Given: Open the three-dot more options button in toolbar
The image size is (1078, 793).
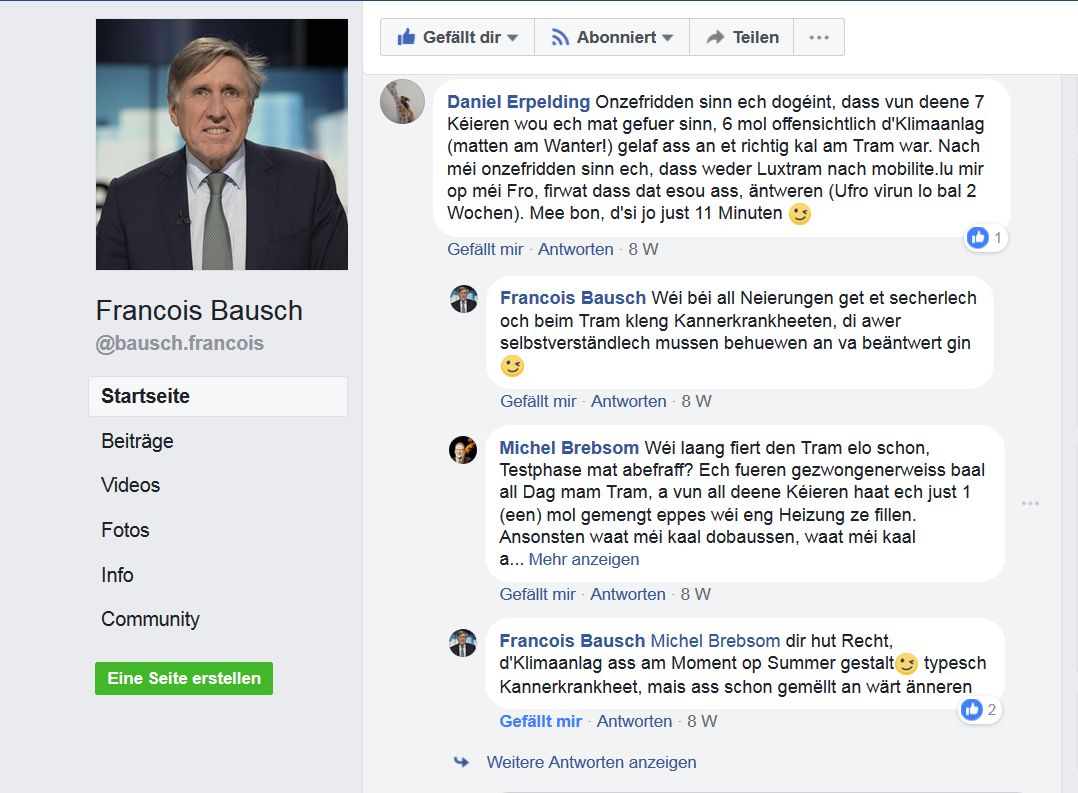Looking at the screenshot, I should (819, 37).
